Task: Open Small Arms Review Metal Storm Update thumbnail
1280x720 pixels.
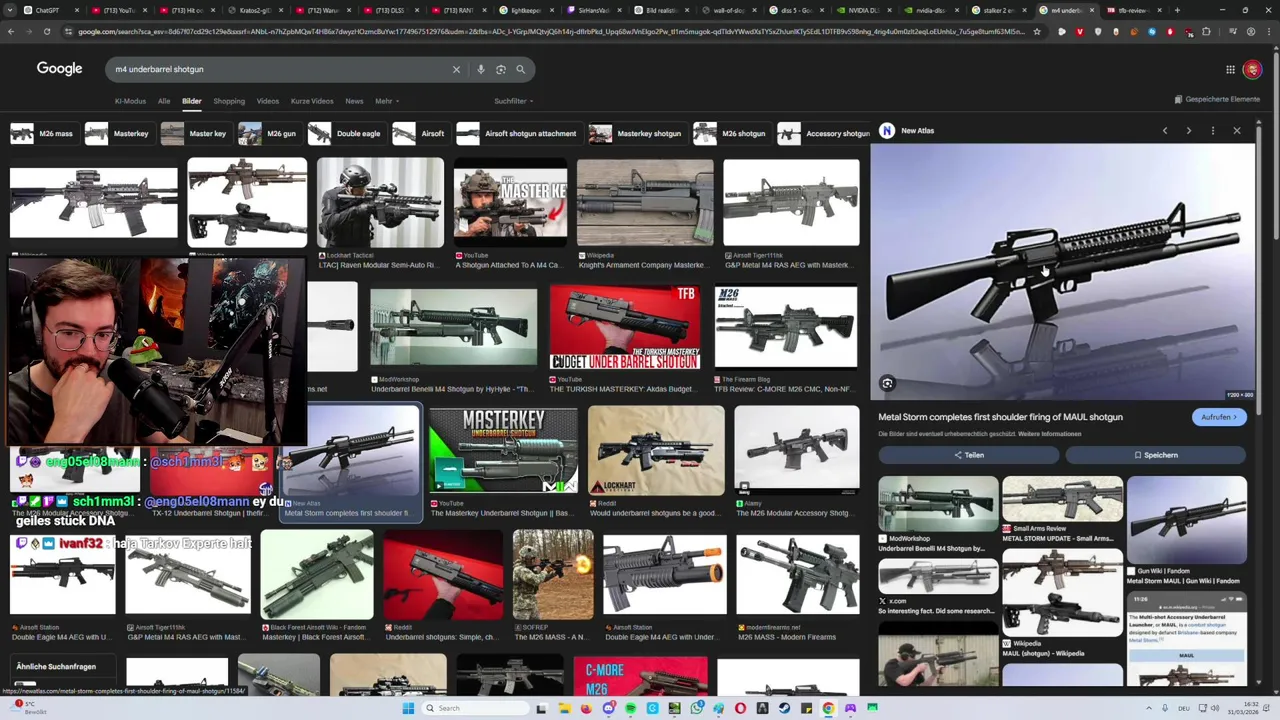Action: click(1062, 499)
